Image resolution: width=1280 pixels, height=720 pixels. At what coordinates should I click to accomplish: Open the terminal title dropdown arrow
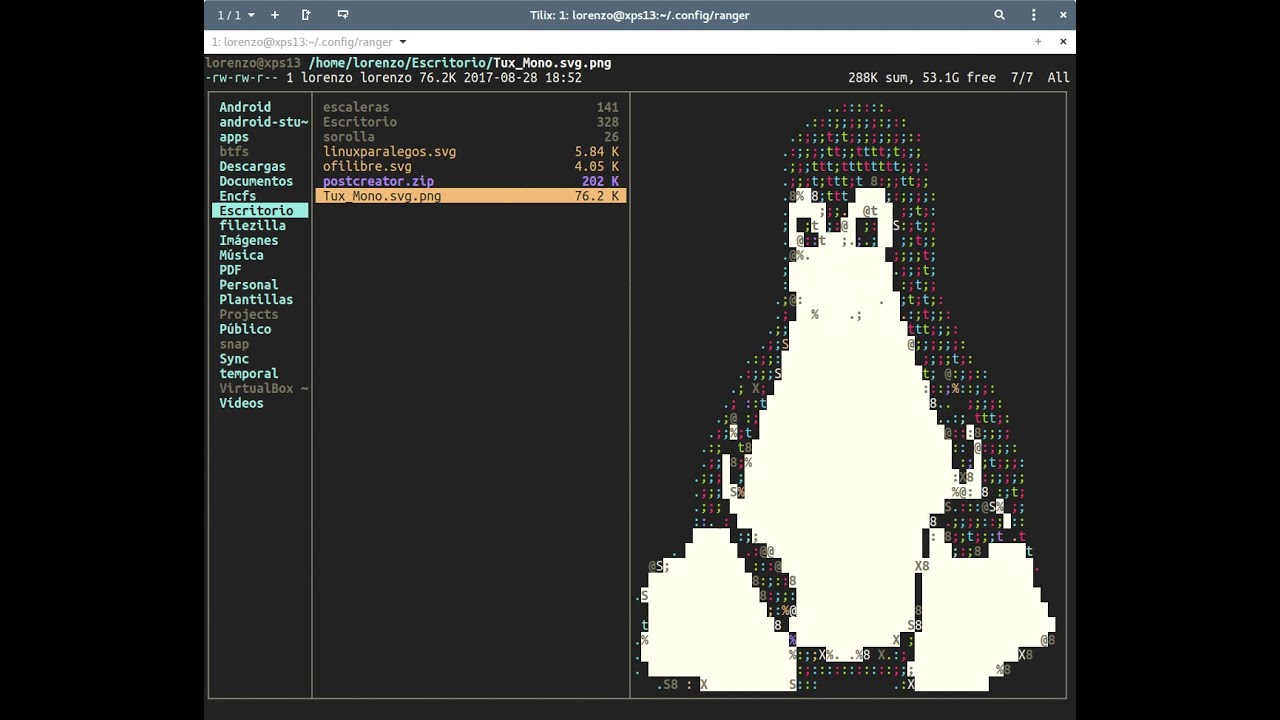coord(403,42)
